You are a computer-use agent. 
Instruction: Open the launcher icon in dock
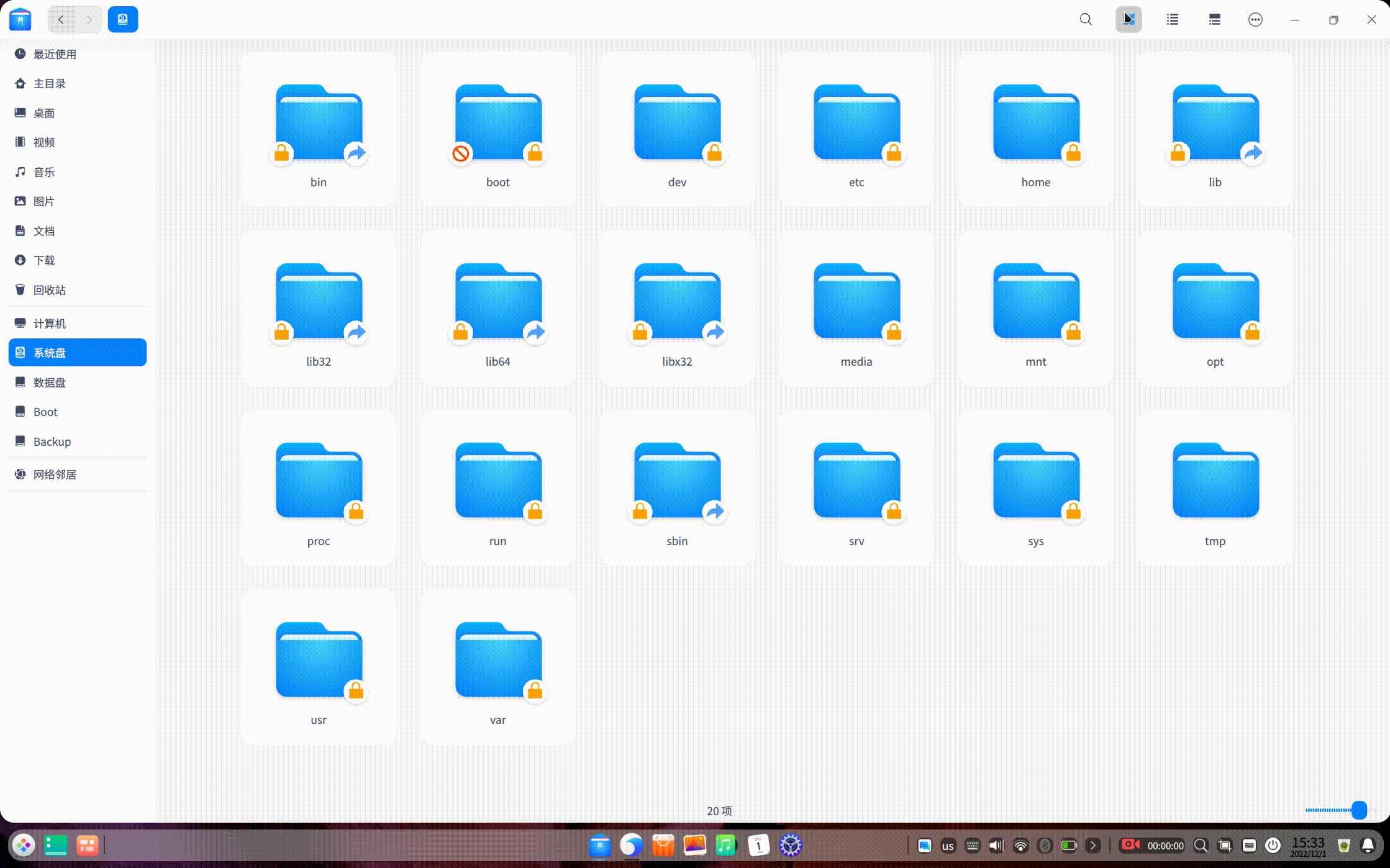(x=24, y=845)
